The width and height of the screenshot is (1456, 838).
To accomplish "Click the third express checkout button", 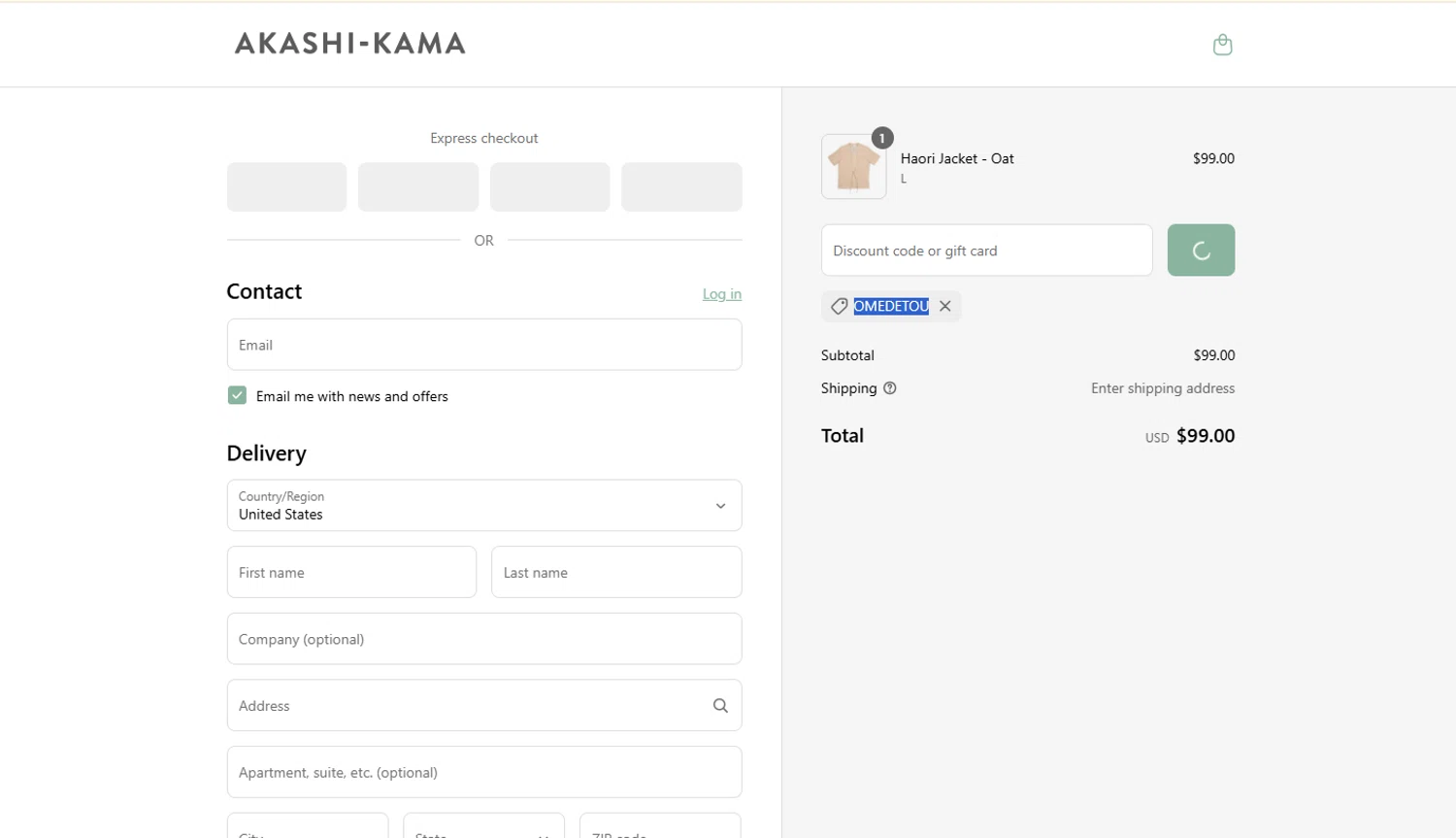I will 549,186.
